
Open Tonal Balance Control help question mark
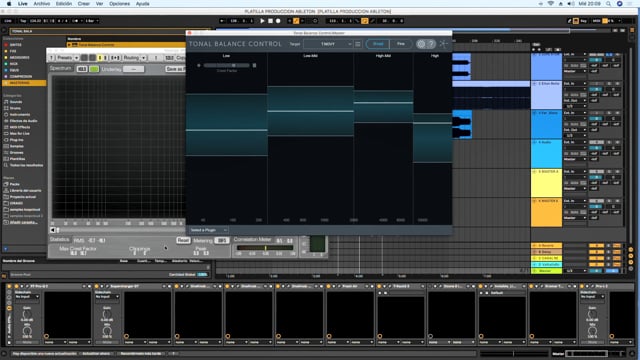coord(431,44)
